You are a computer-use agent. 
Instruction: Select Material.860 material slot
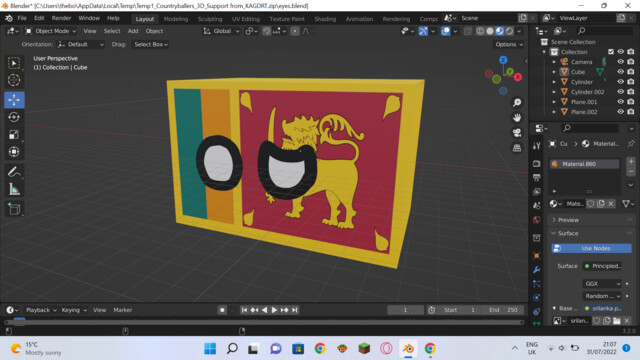tap(584, 164)
